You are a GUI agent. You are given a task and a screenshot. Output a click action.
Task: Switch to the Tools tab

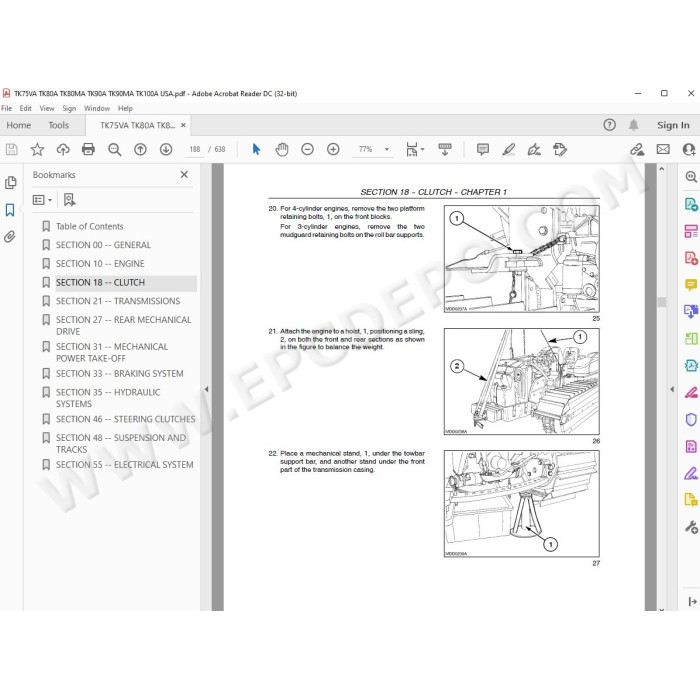click(x=58, y=125)
